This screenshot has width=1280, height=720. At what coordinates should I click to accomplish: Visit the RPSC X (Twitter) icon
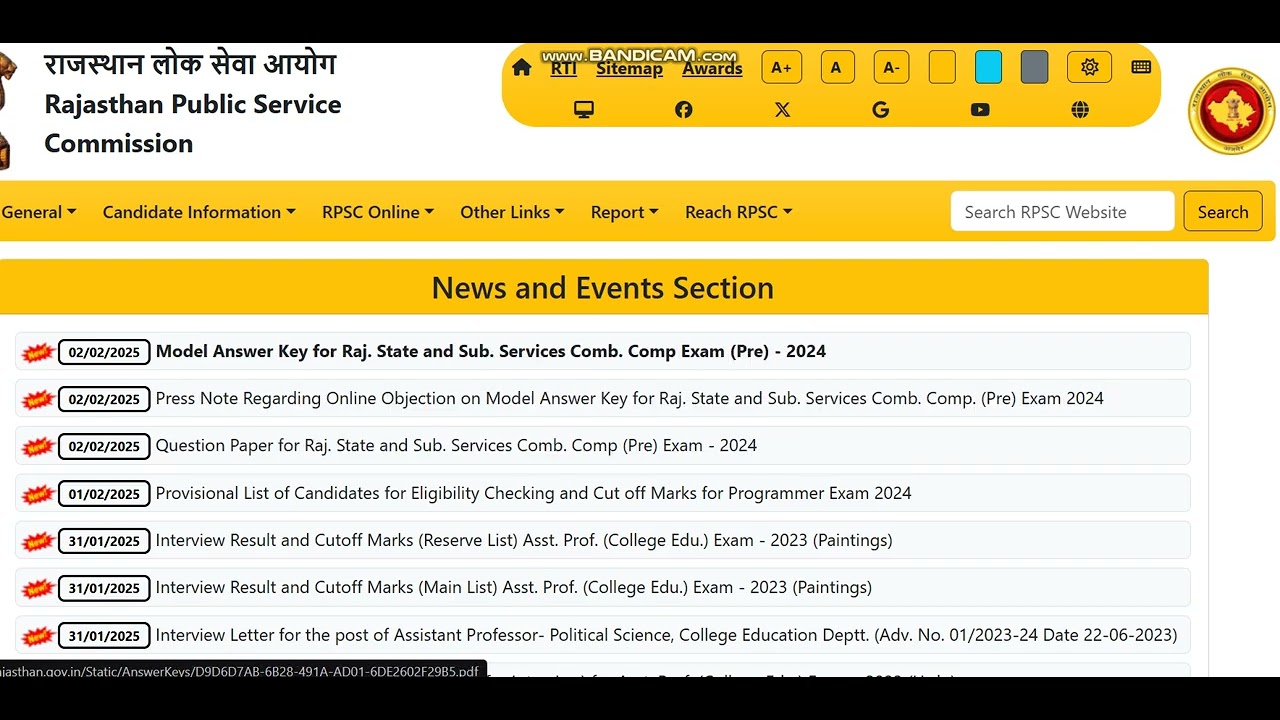coord(782,110)
